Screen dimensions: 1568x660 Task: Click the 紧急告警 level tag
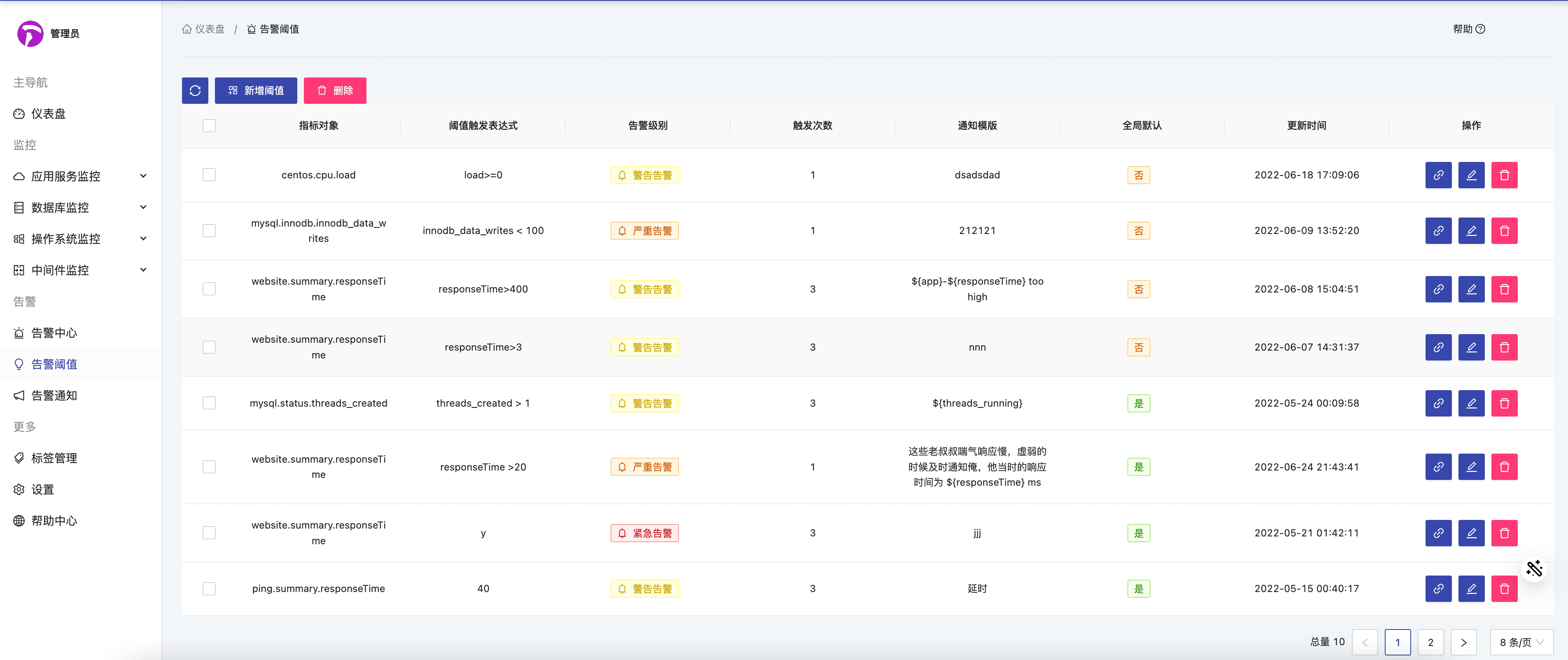coord(644,533)
